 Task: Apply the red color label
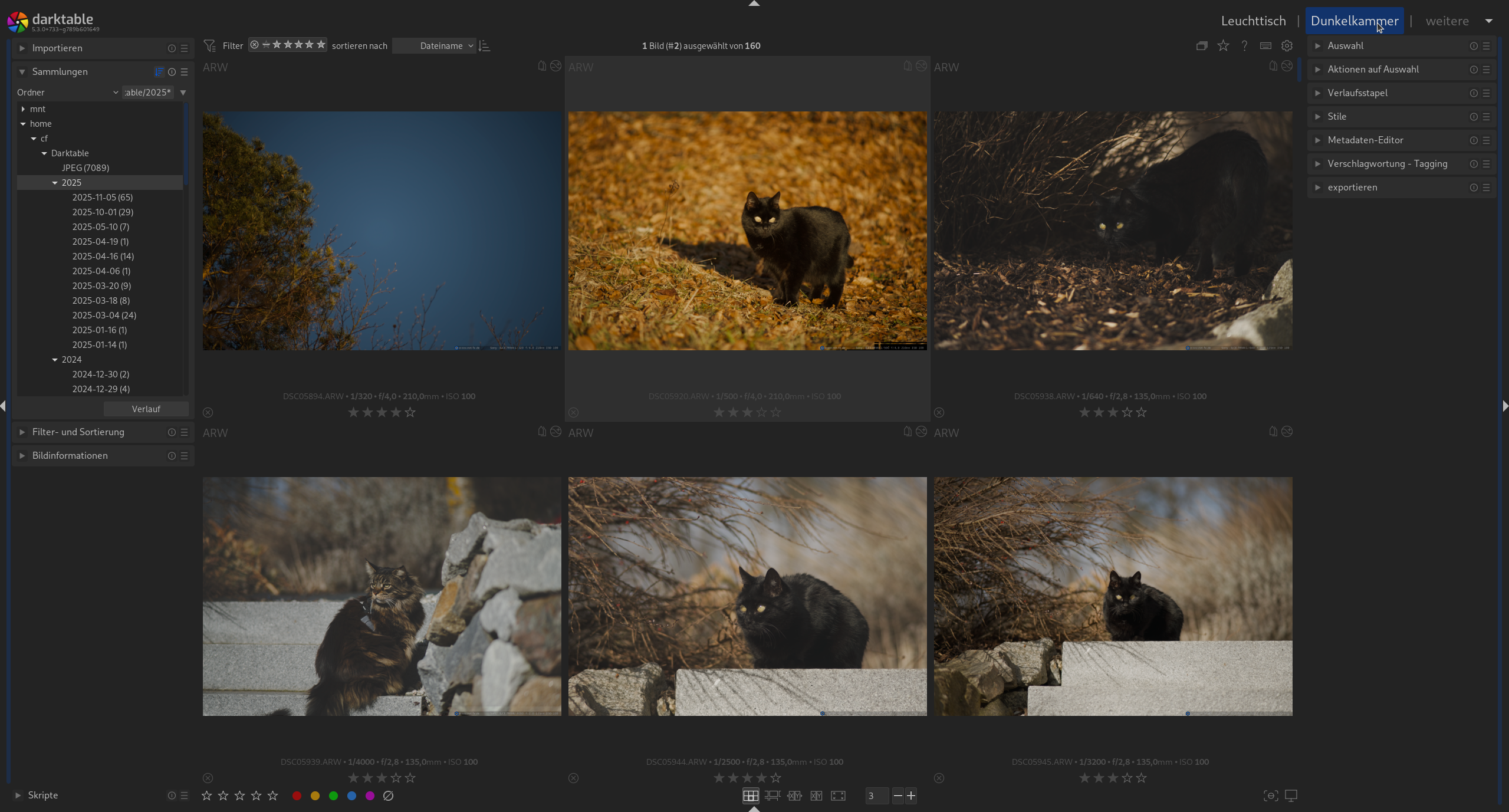[x=297, y=795]
